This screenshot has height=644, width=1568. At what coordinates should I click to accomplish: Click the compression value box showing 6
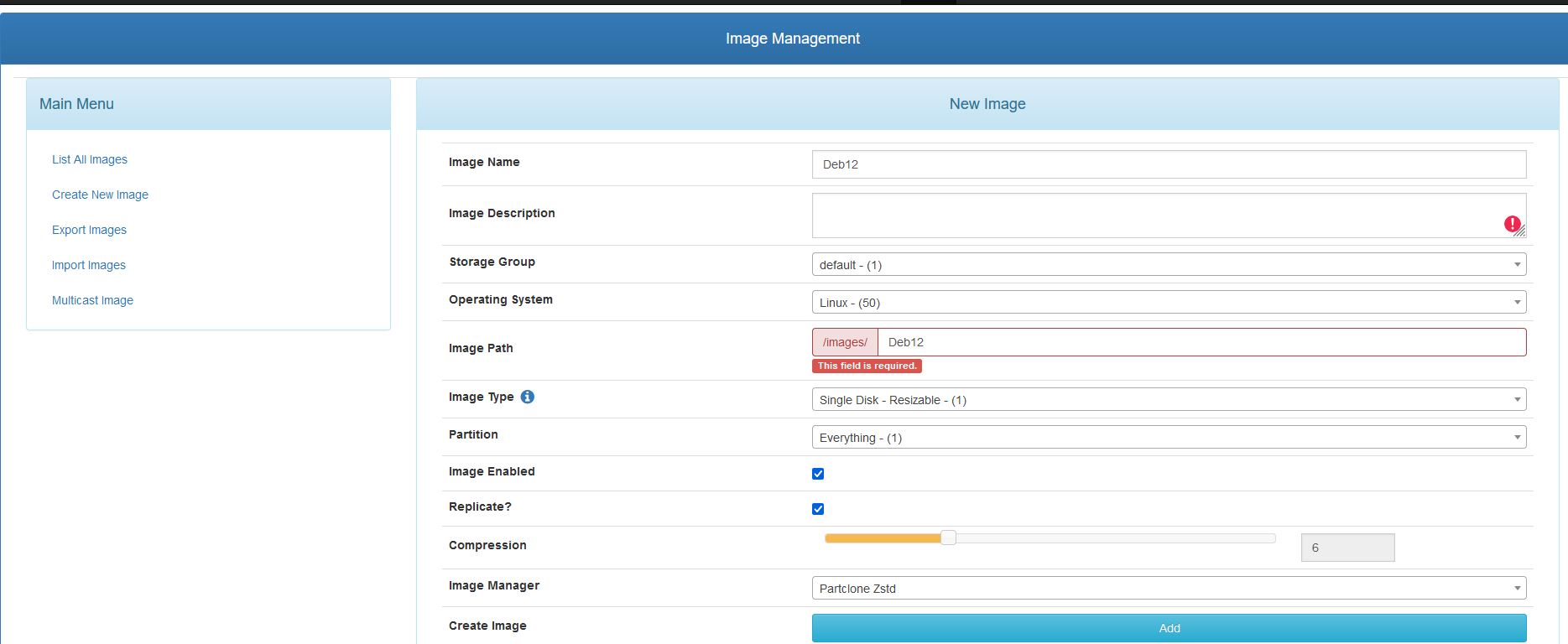point(1347,548)
